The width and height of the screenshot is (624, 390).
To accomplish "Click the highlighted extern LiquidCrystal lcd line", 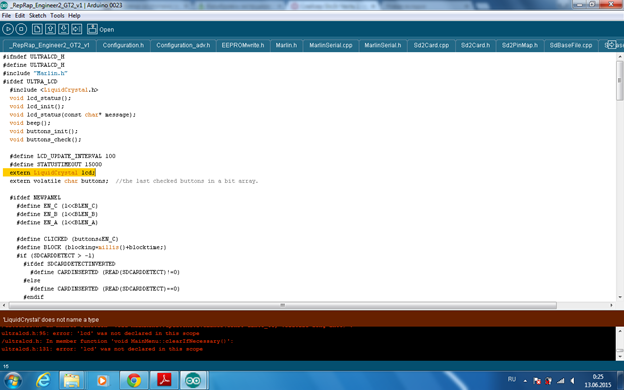I will coord(49,173).
